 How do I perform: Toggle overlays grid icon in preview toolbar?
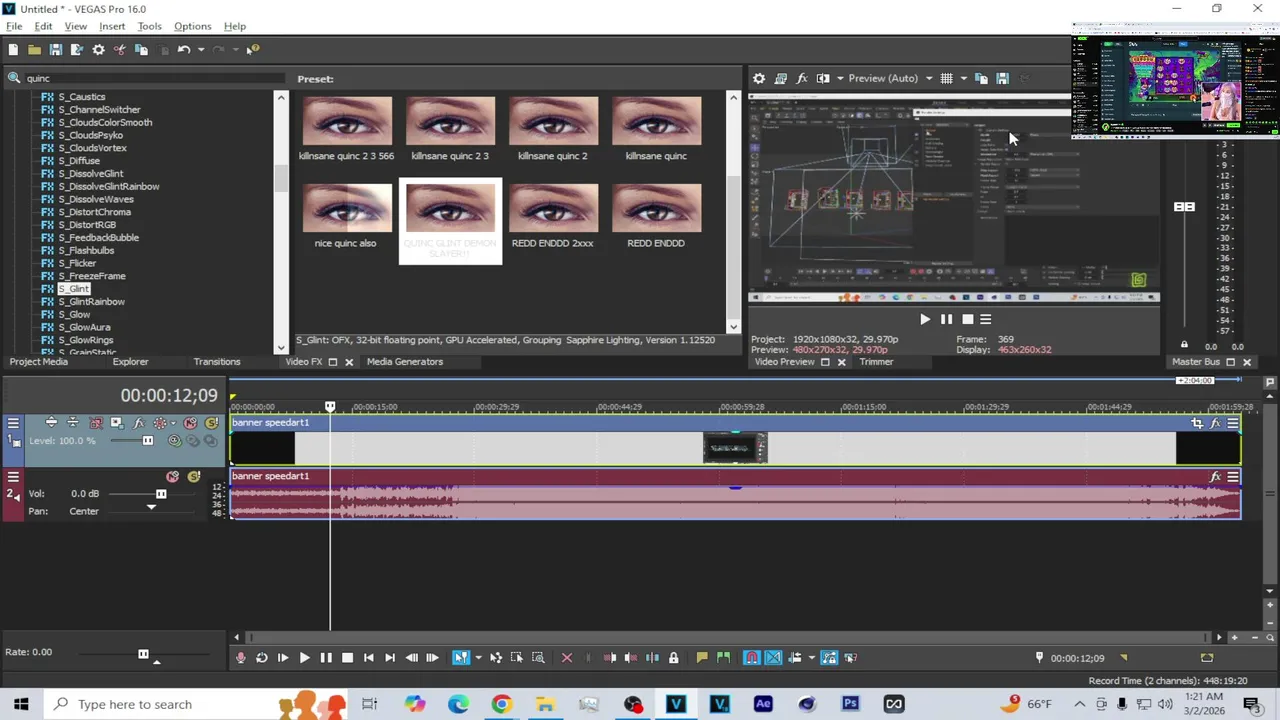click(946, 78)
